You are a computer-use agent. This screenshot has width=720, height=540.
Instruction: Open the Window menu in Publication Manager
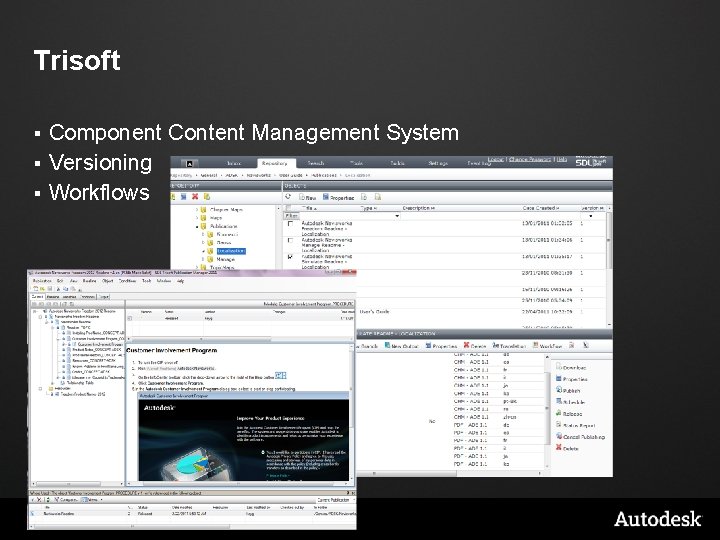tap(163, 281)
